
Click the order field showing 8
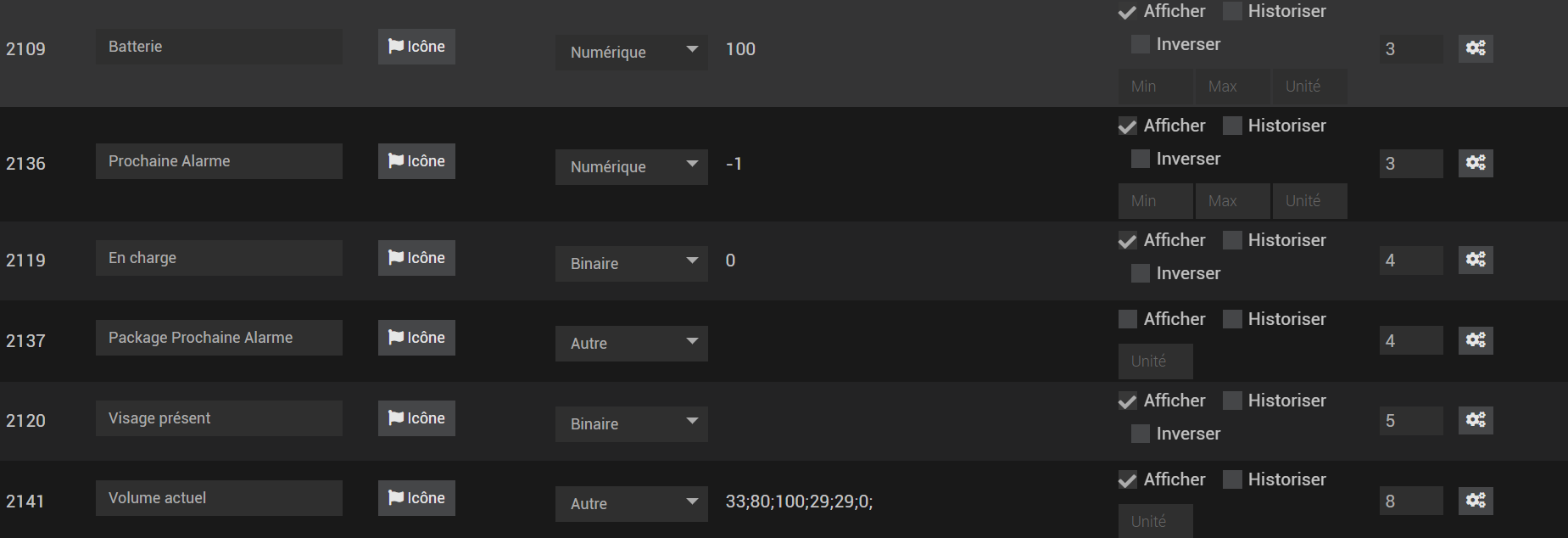(x=1411, y=501)
